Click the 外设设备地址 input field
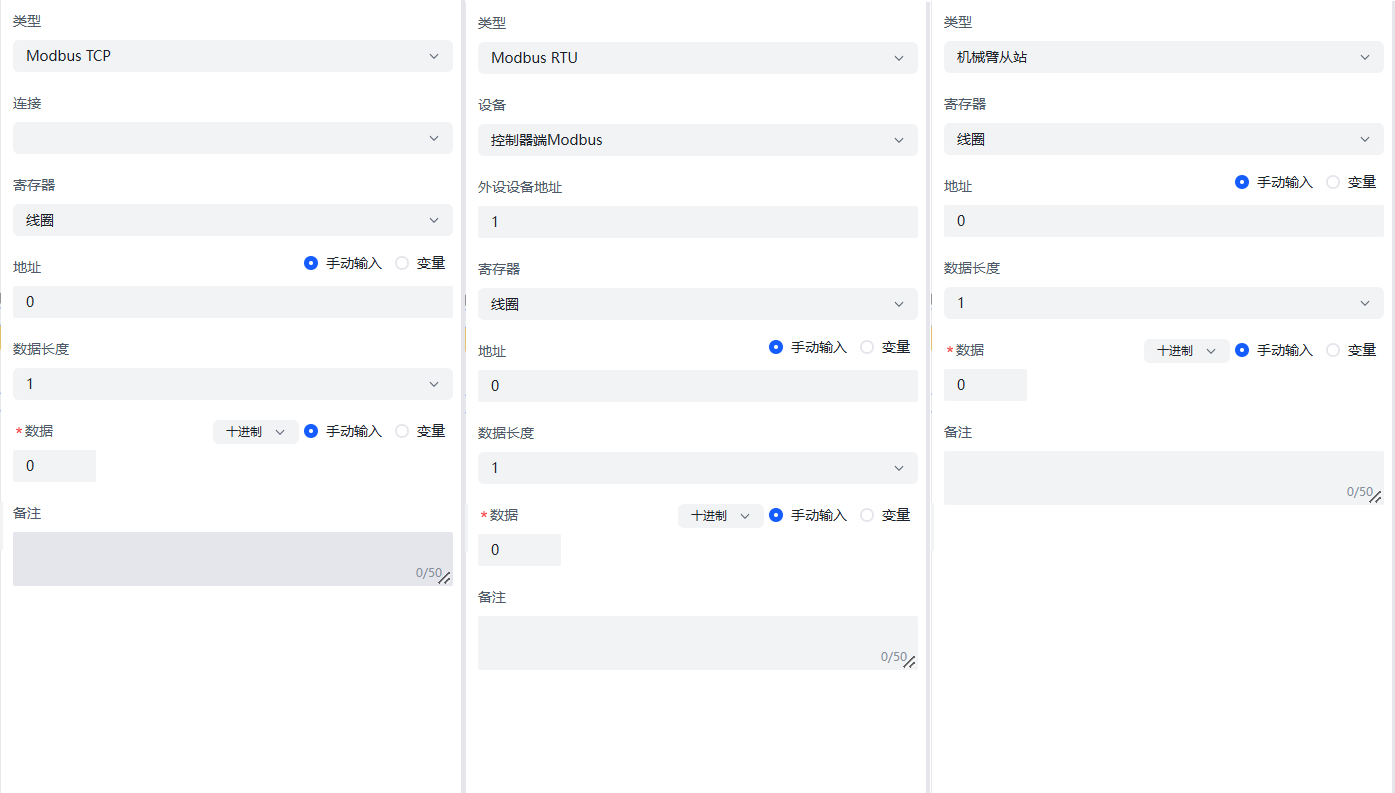Screen dimensions: 1395x793 click(x=697, y=222)
